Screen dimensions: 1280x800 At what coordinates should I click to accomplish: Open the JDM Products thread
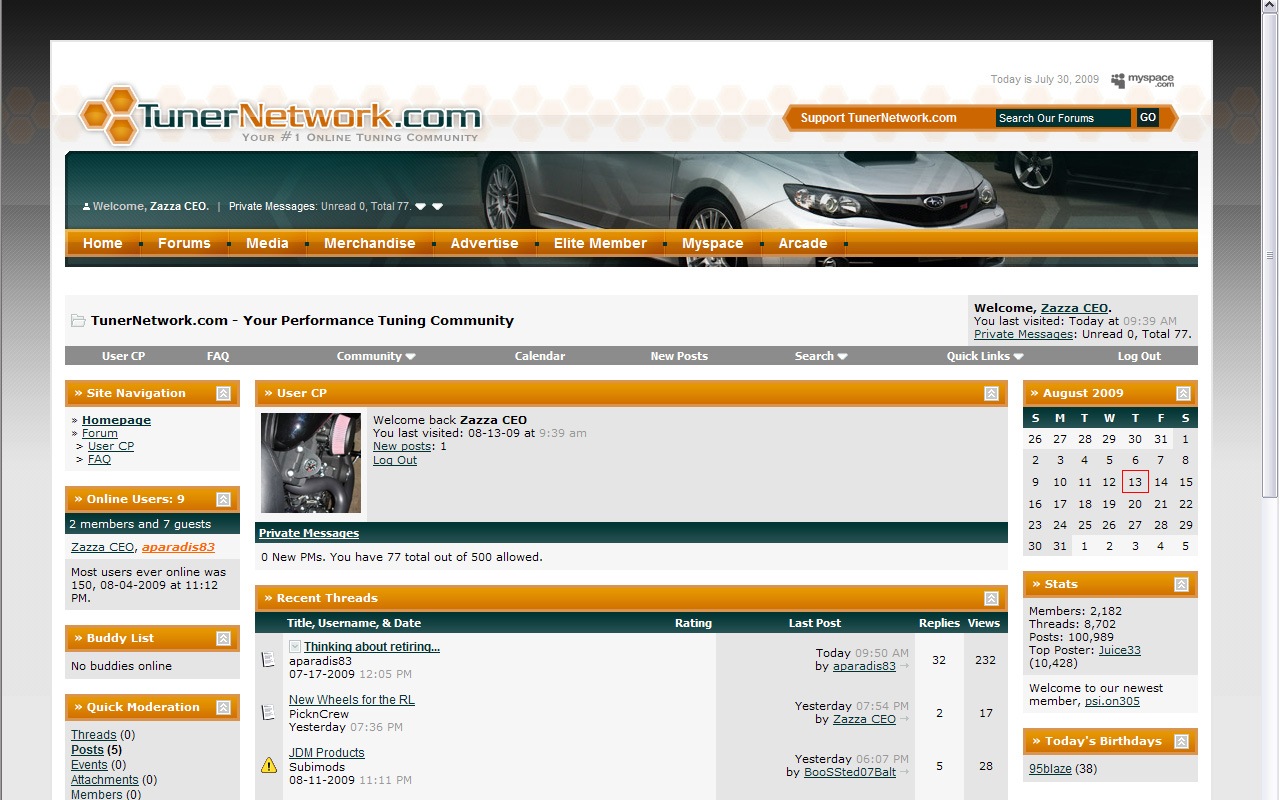327,753
